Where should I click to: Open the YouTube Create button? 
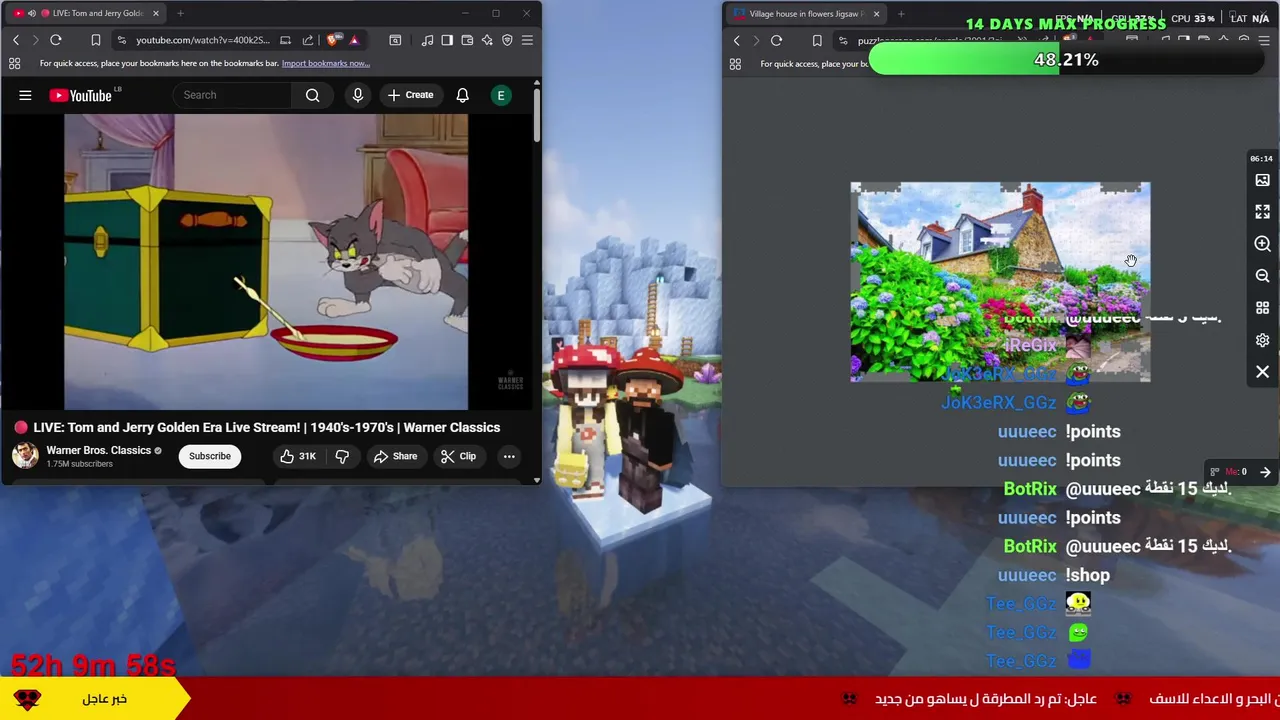[x=410, y=95]
